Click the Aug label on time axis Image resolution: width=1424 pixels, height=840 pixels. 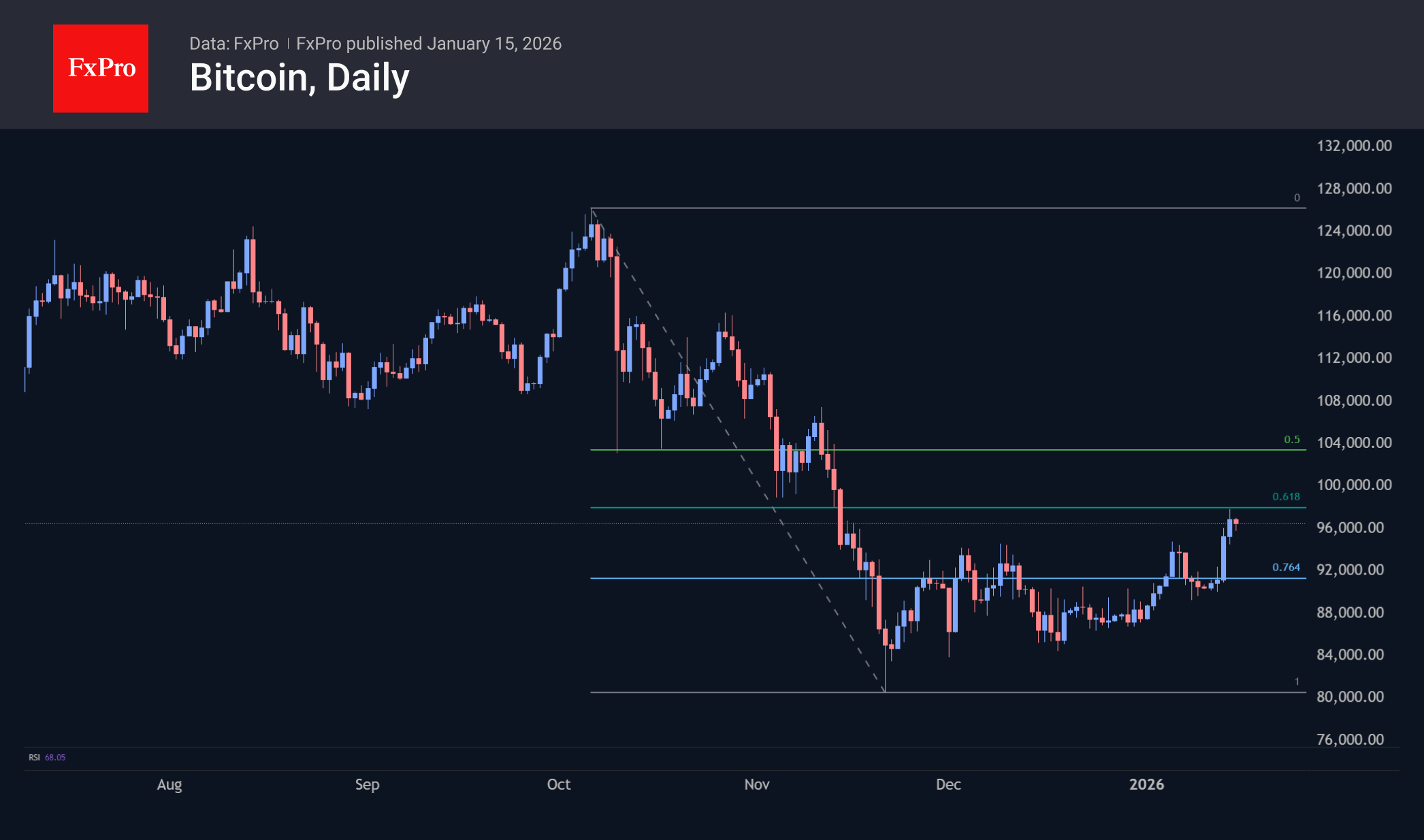(169, 784)
